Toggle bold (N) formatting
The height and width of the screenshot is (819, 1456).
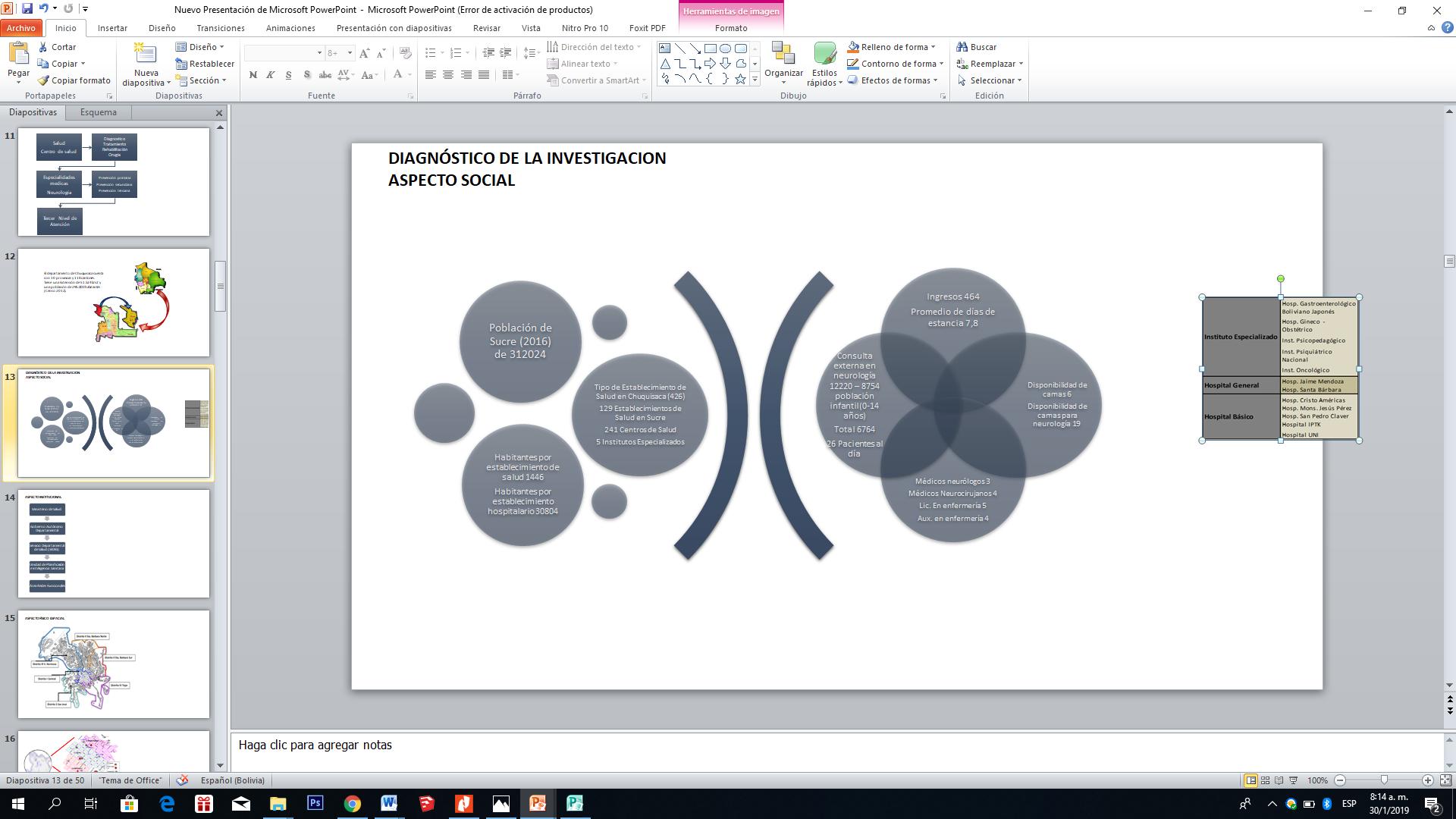tap(253, 74)
